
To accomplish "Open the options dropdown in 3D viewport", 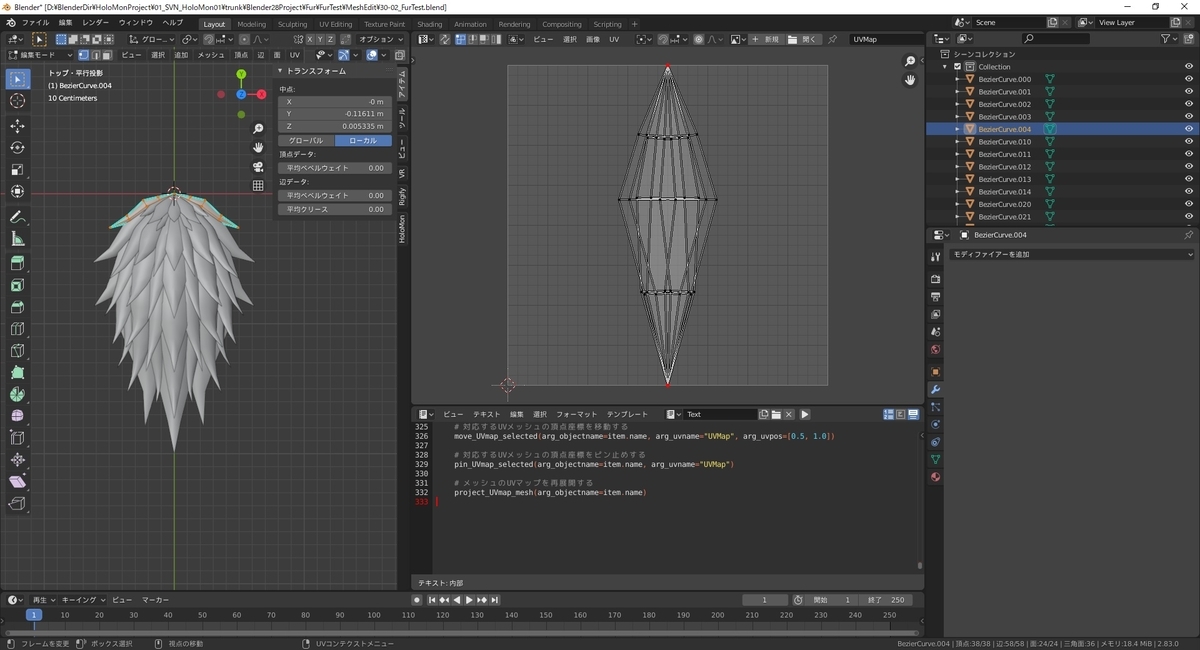I will [x=381, y=39].
